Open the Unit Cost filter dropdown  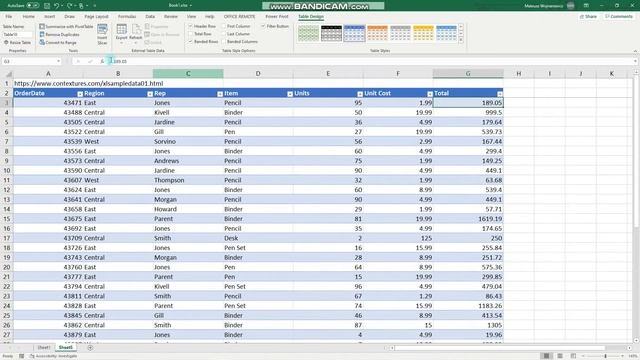tap(430, 94)
